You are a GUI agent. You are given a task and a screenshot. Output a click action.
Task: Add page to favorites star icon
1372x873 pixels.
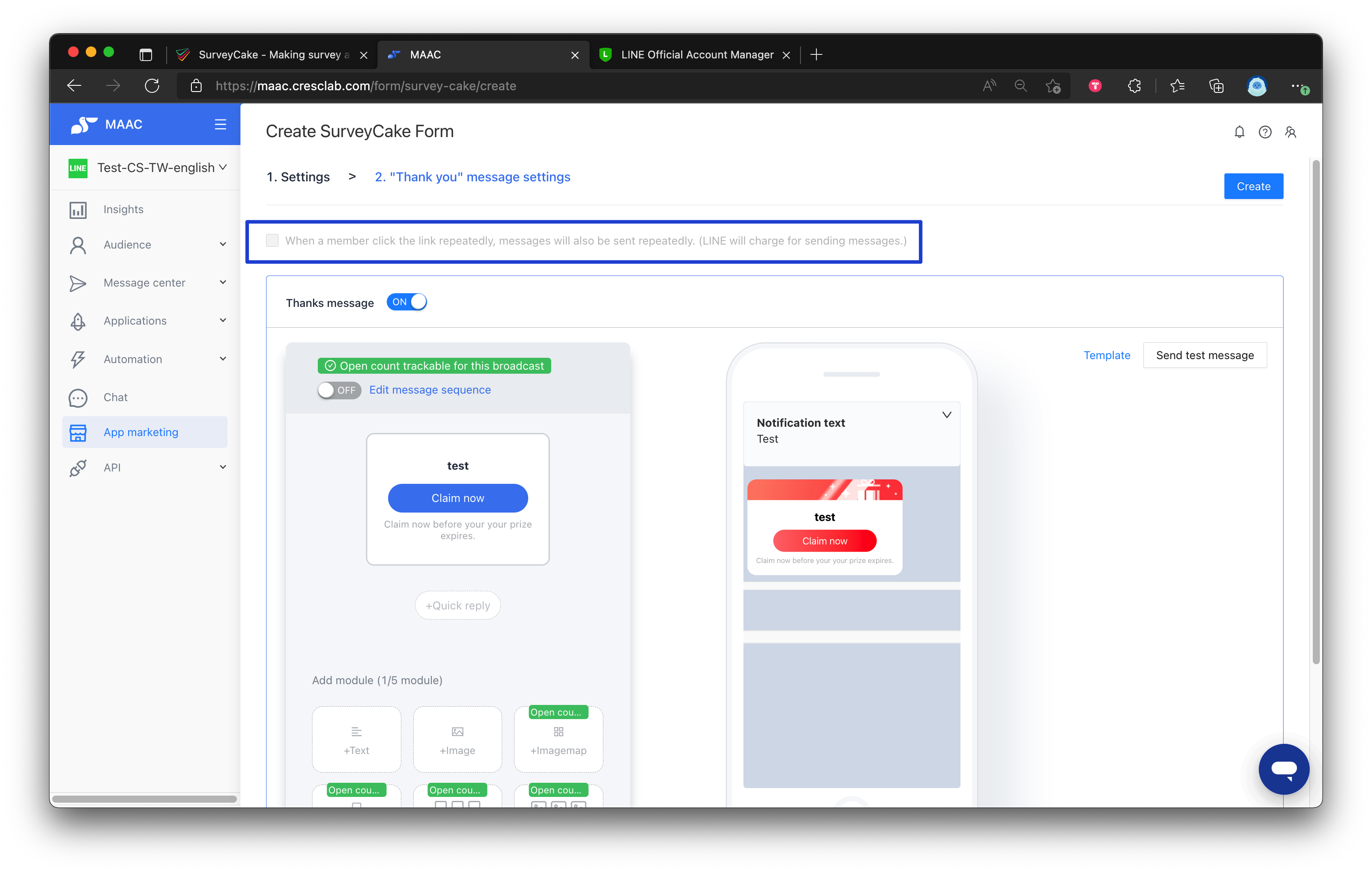(1053, 86)
